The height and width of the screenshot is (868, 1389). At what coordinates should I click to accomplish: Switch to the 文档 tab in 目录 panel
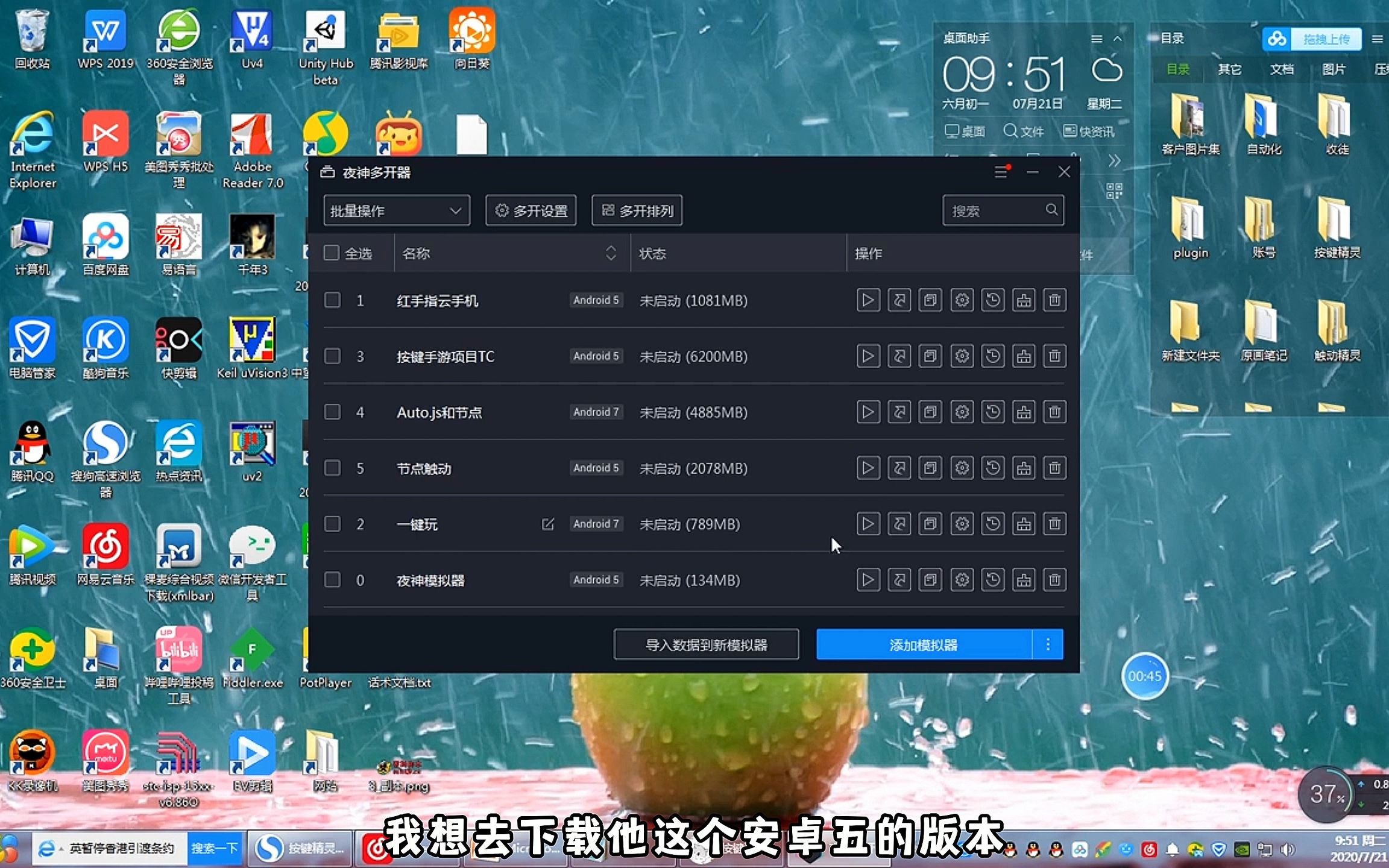click(1283, 69)
